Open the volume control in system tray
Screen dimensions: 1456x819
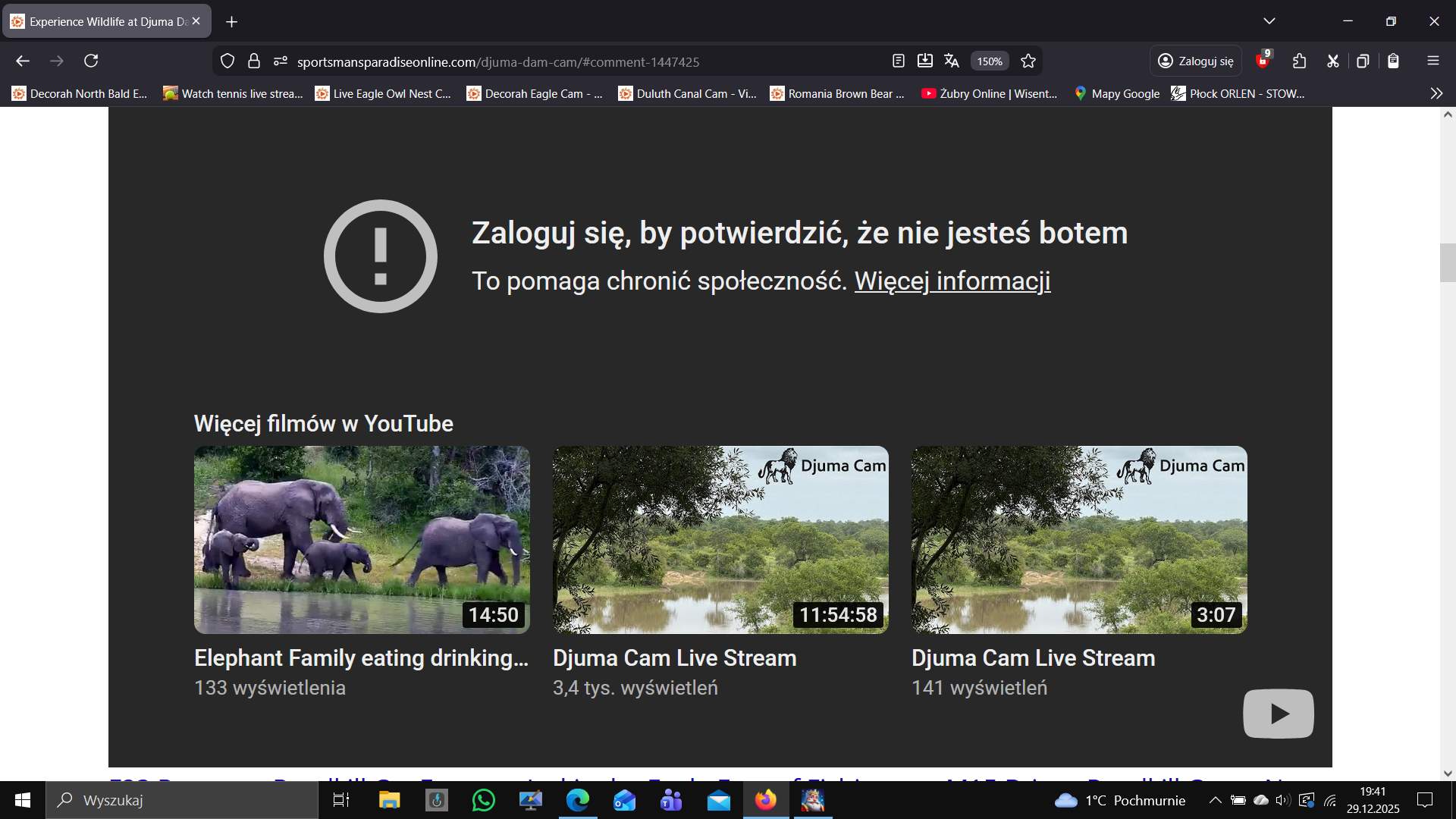click(1283, 800)
